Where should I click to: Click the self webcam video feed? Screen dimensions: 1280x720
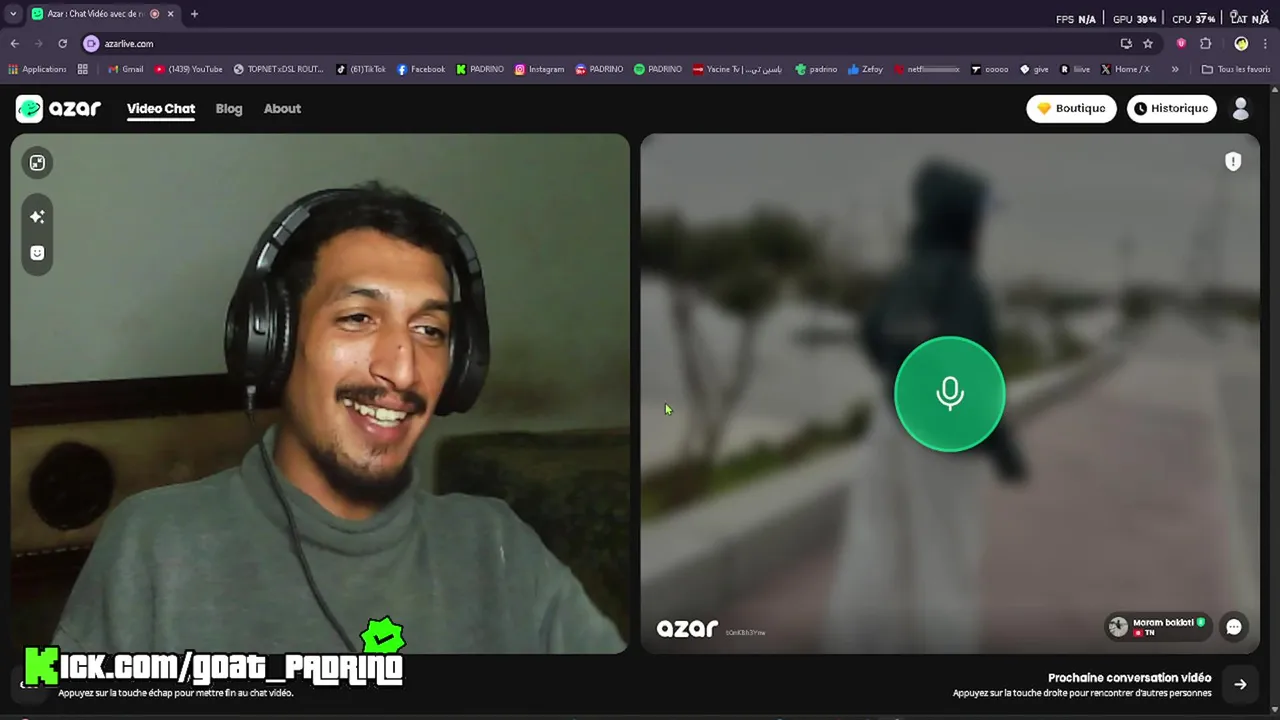(x=320, y=393)
